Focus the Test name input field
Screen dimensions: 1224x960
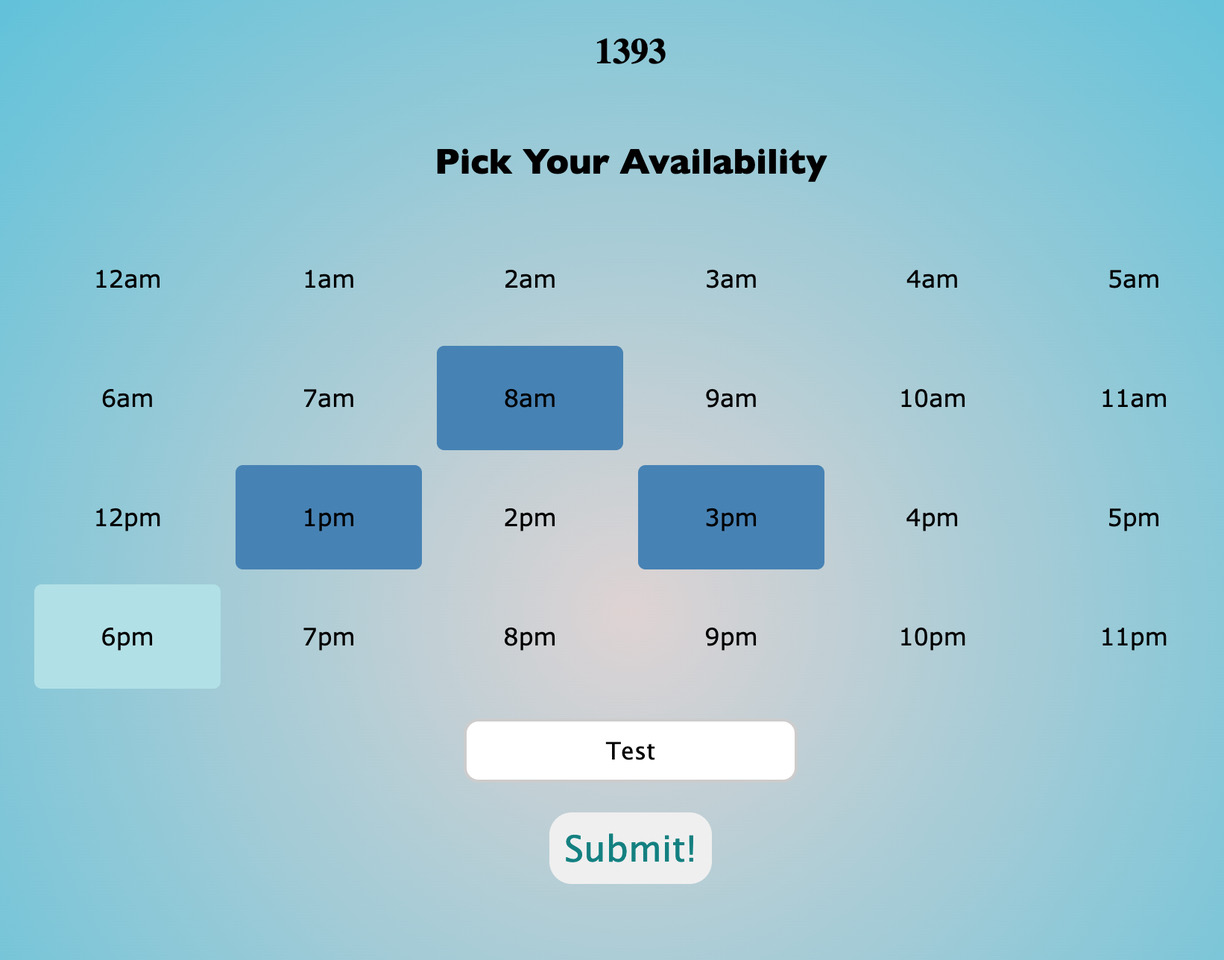(630, 750)
